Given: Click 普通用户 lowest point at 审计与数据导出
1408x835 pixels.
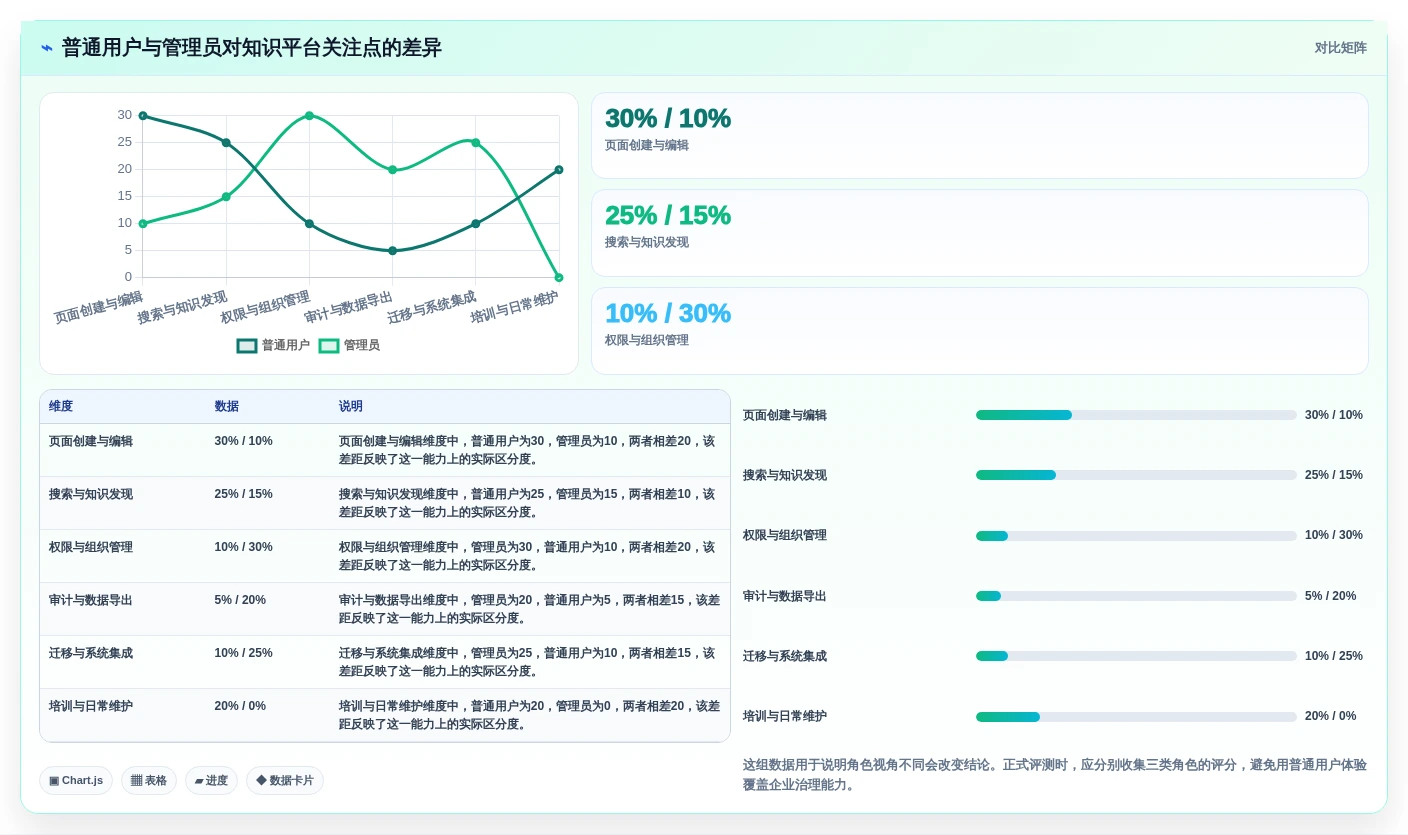Looking at the screenshot, I should (x=392, y=251).
